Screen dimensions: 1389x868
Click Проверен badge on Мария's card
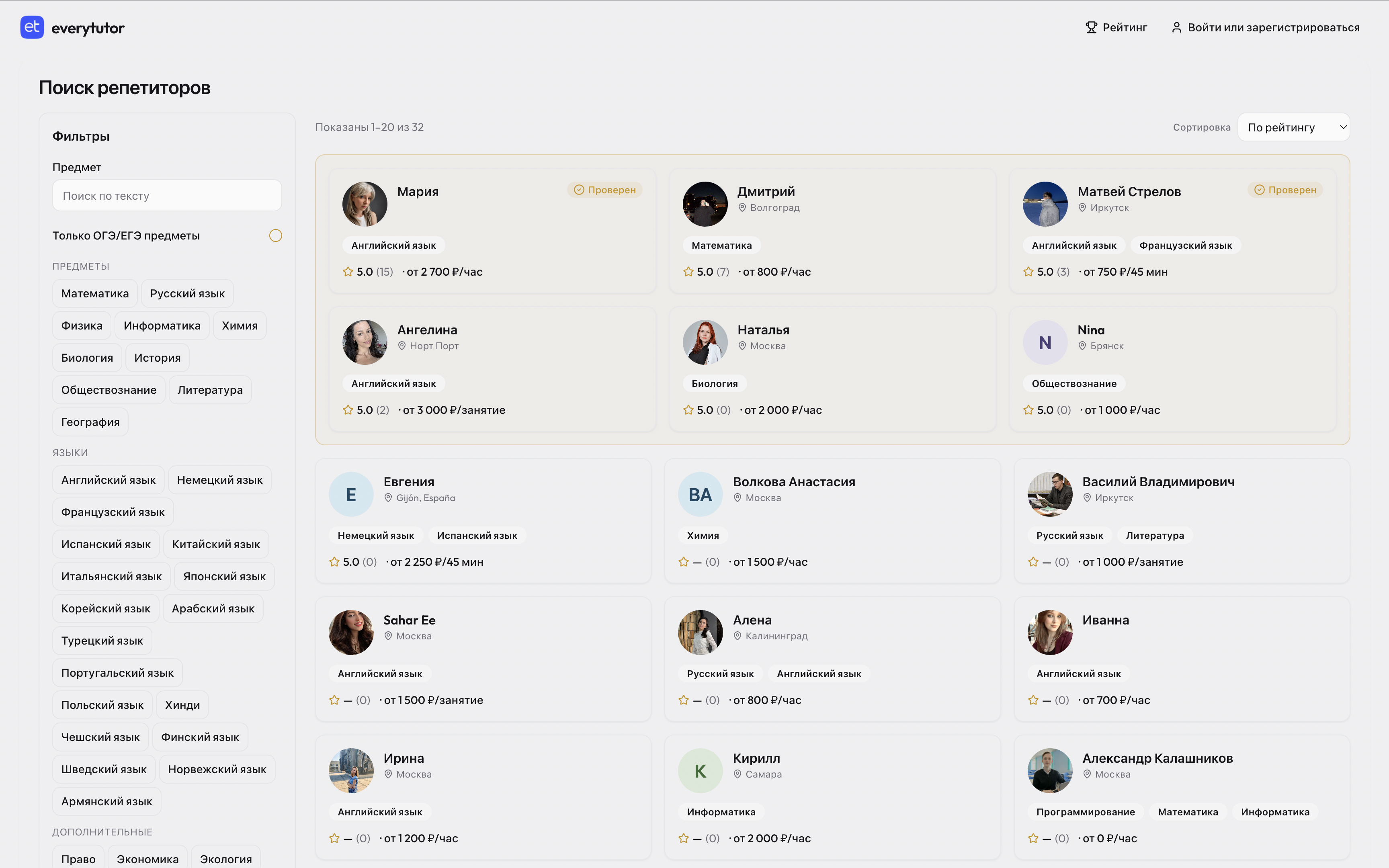click(x=605, y=190)
